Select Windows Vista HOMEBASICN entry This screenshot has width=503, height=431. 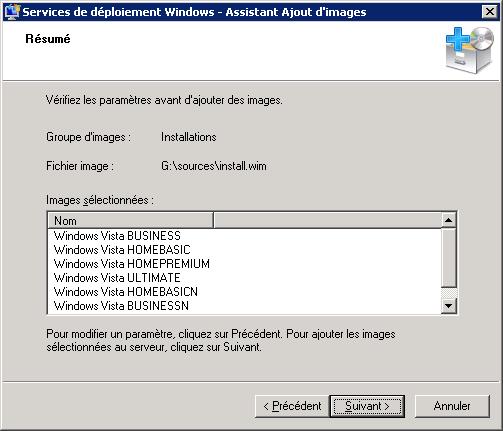click(x=126, y=292)
